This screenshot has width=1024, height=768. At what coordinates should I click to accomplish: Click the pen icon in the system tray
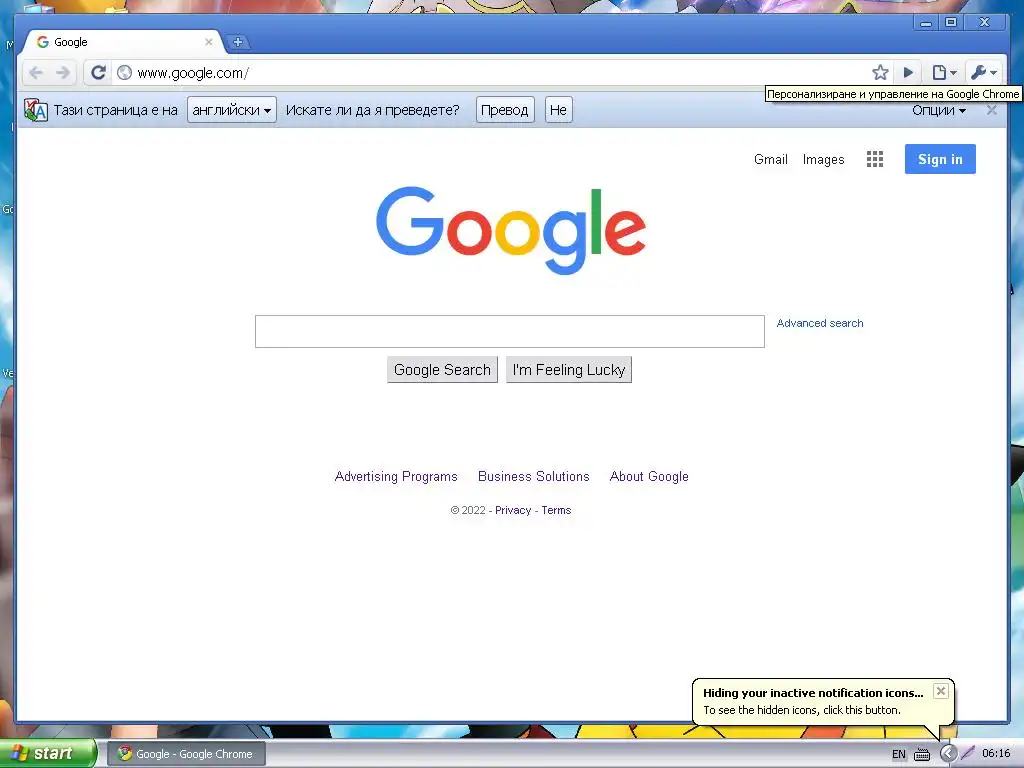click(x=968, y=753)
